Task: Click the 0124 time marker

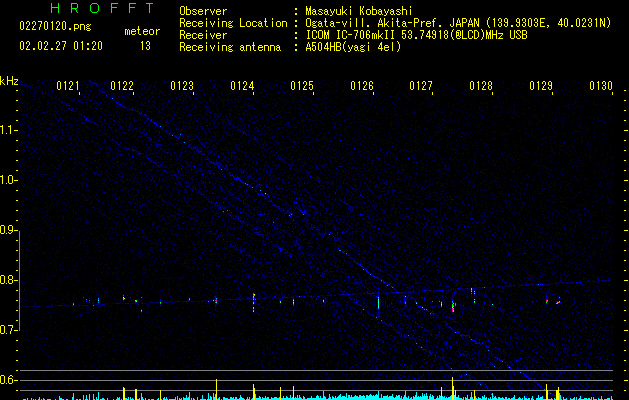Action: coord(242,86)
